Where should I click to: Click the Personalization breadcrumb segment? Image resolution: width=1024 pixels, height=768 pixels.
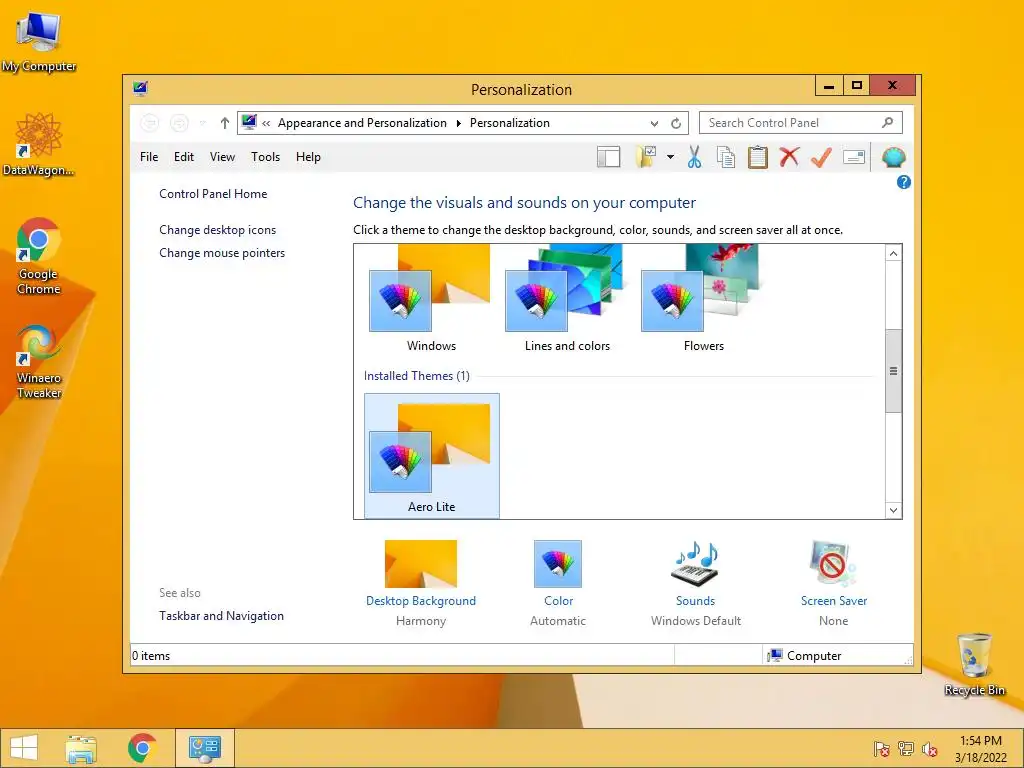tap(509, 123)
